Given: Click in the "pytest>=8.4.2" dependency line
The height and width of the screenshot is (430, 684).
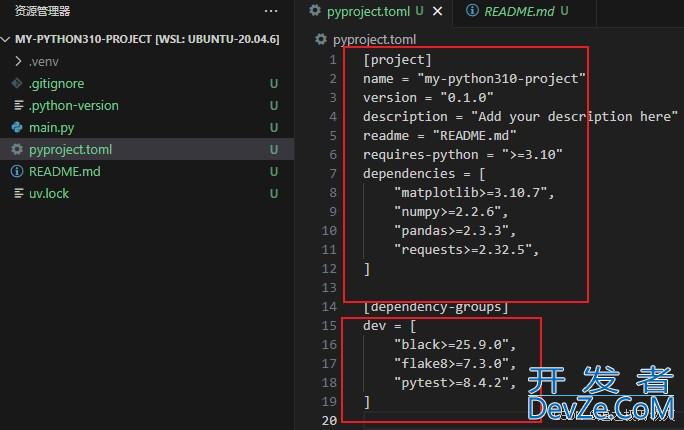Looking at the screenshot, I should 454,382.
